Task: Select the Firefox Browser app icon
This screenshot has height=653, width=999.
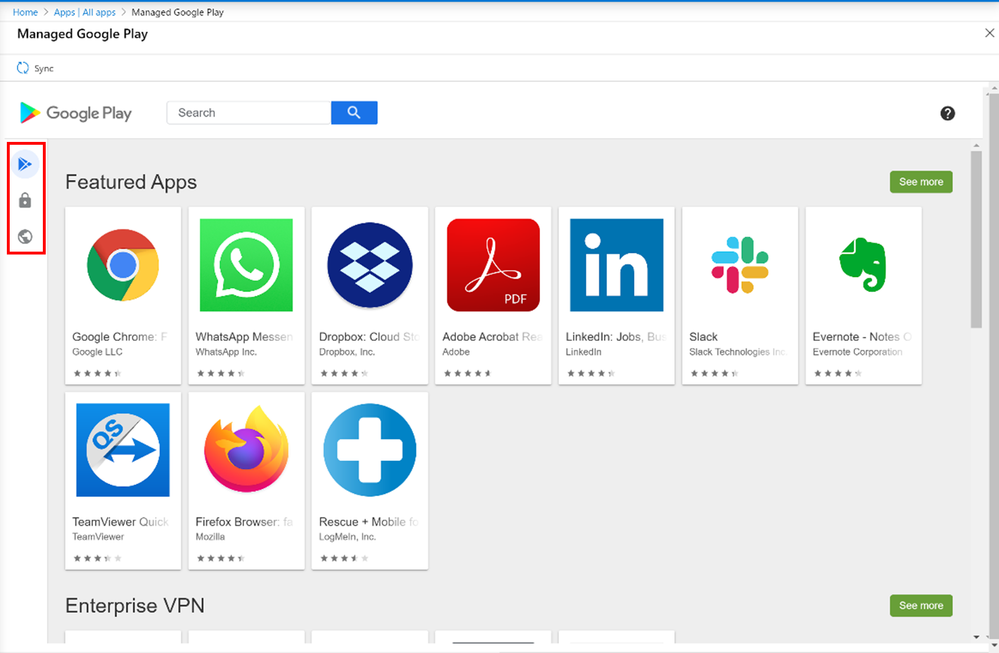Action: tap(246, 448)
